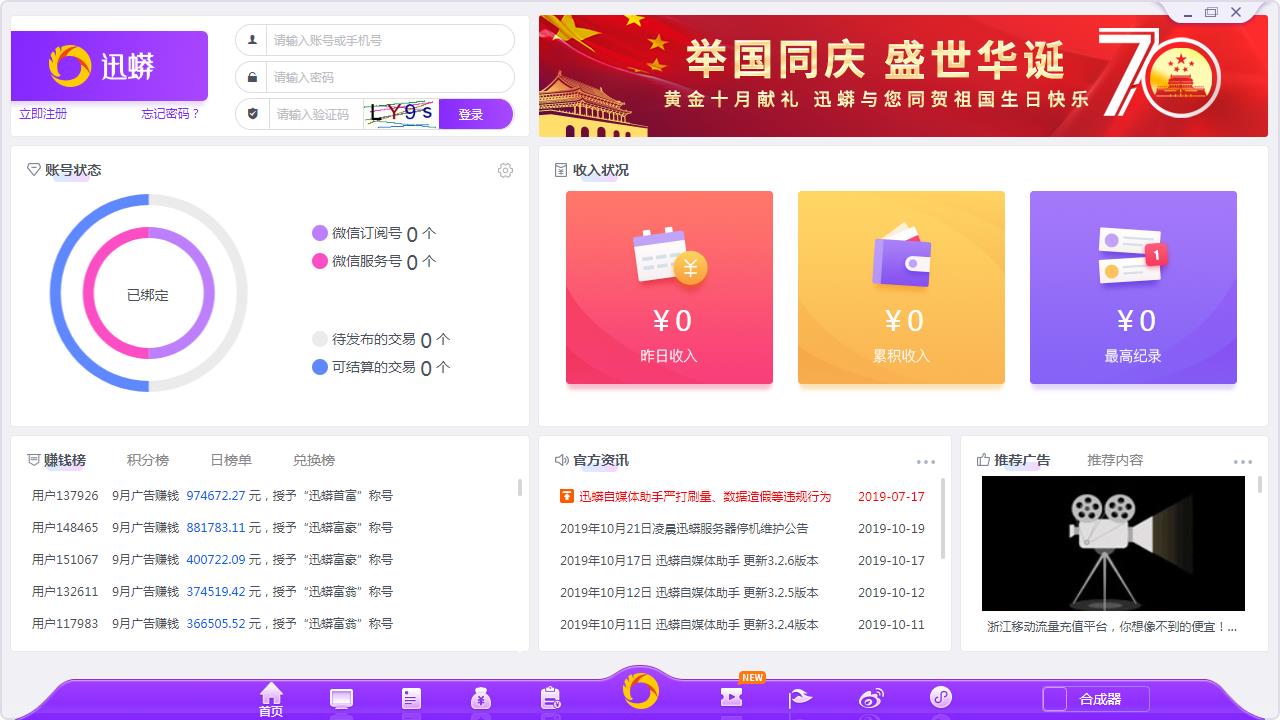This screenshot has width=1280, height=720.
Task: Open account status settings gear
Action: 505,171
